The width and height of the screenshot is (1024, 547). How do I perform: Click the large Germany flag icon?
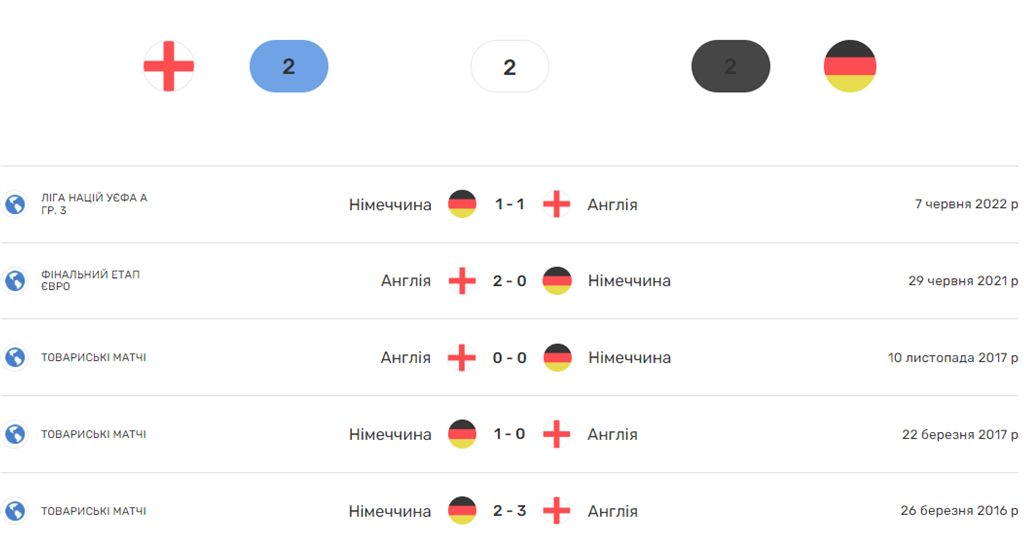pos(850,66)
